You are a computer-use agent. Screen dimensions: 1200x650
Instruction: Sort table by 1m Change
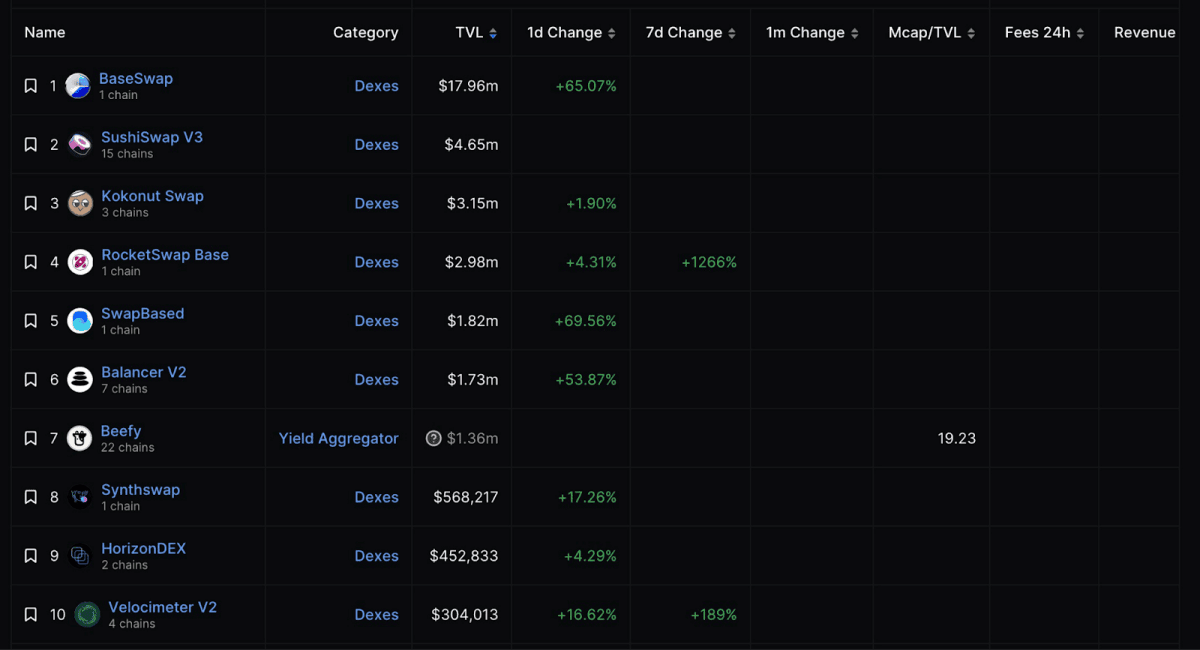tap(812, 33)
